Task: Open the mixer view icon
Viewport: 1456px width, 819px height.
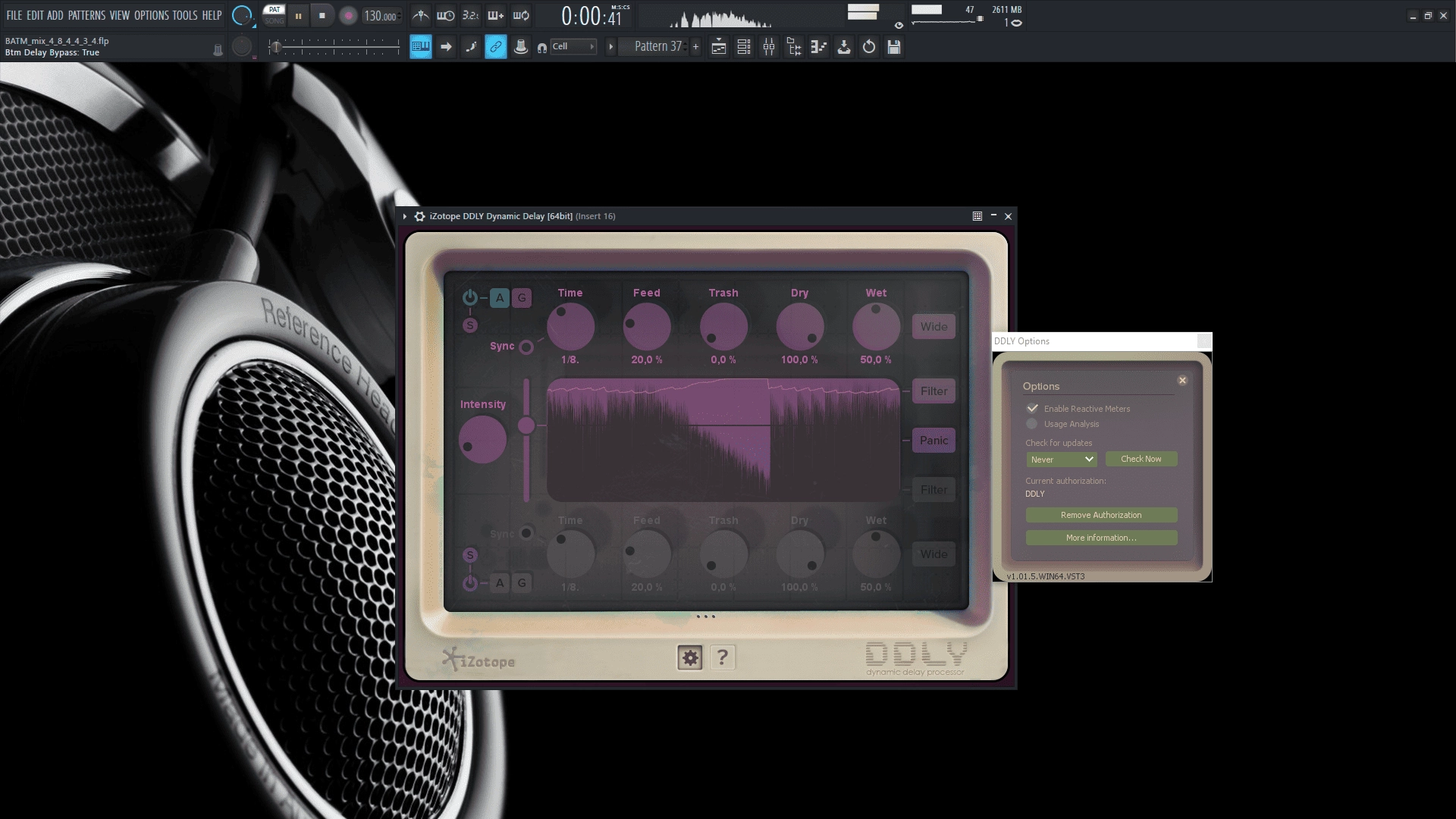Action: [x=769, y=47]
